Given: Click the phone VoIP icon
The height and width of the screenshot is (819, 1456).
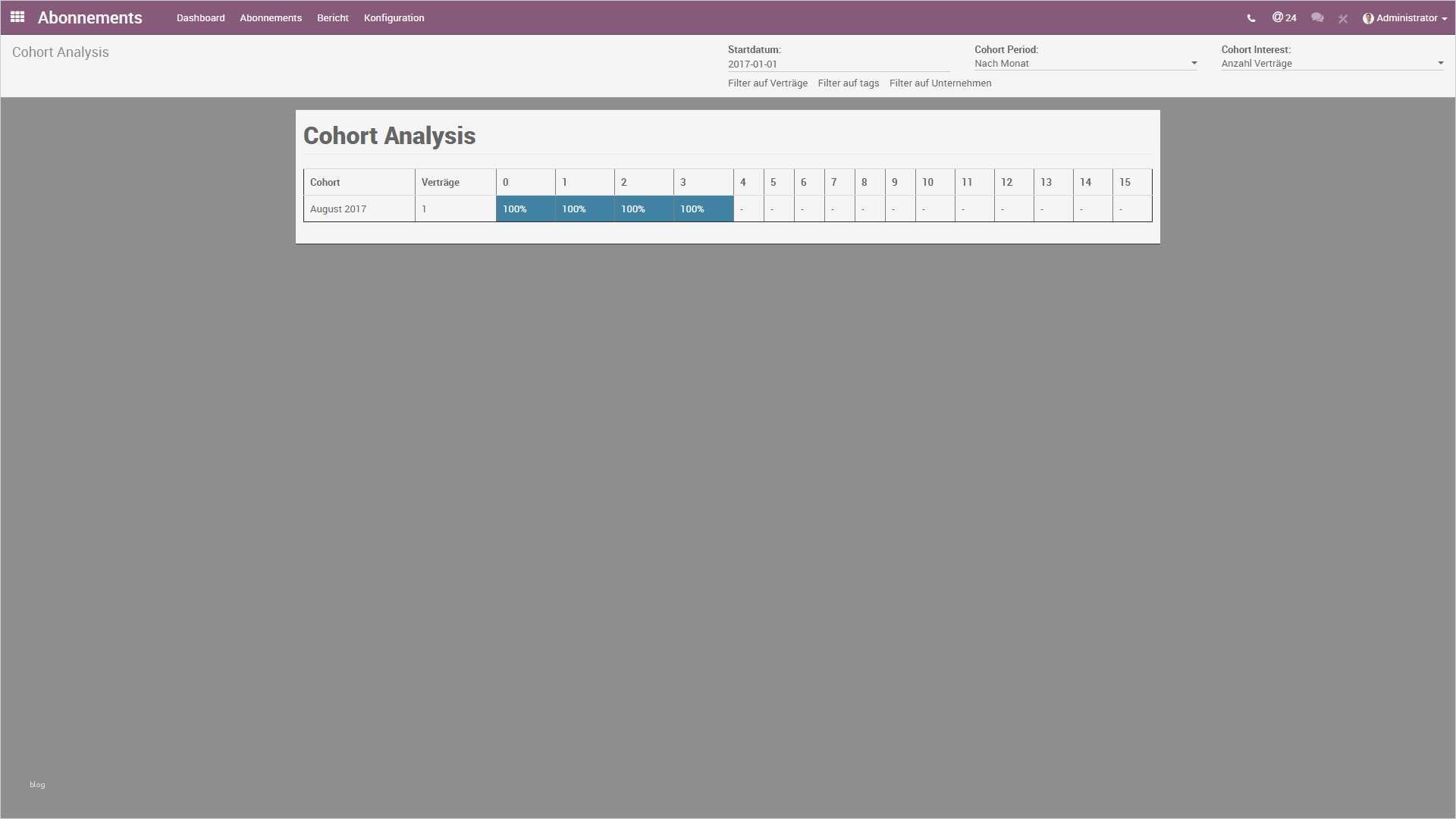Looking at the screenshot, I should (x=1251, y=18).
